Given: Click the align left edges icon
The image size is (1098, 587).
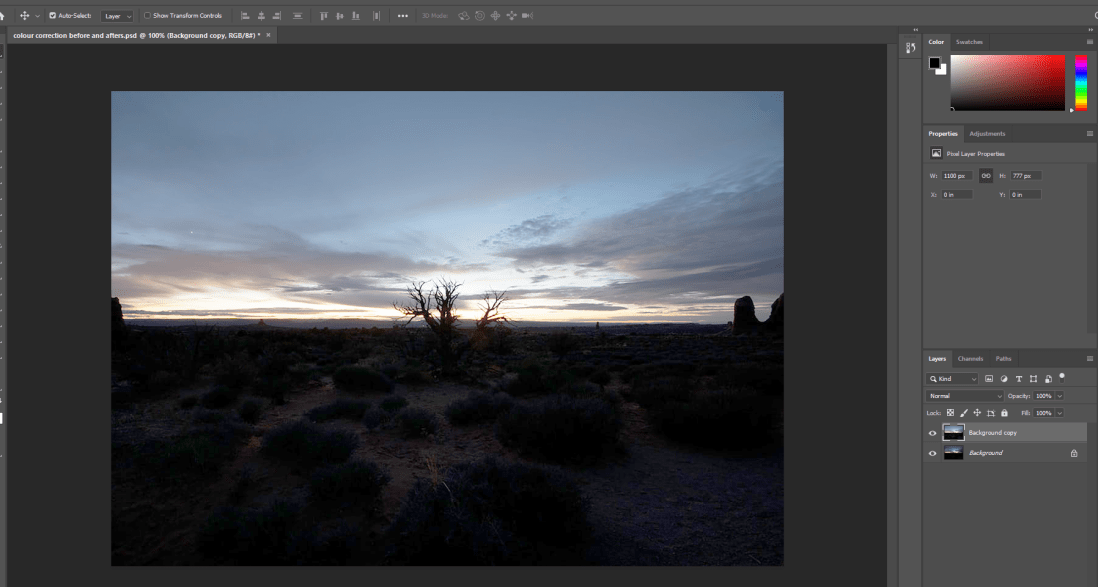Looking at the screenshot, I should 246,16.
